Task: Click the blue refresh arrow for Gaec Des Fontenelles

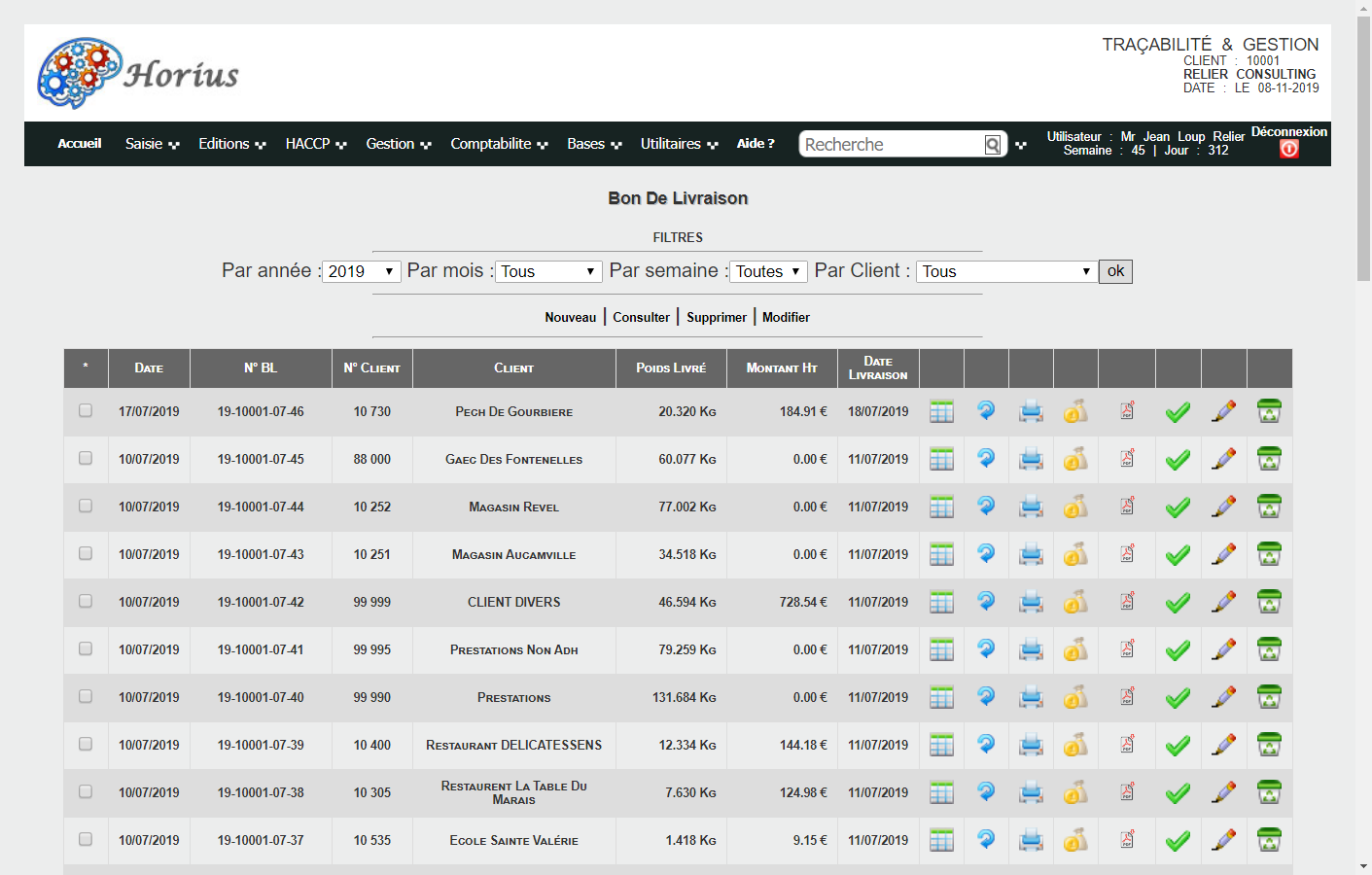Action: pos(986,459)
